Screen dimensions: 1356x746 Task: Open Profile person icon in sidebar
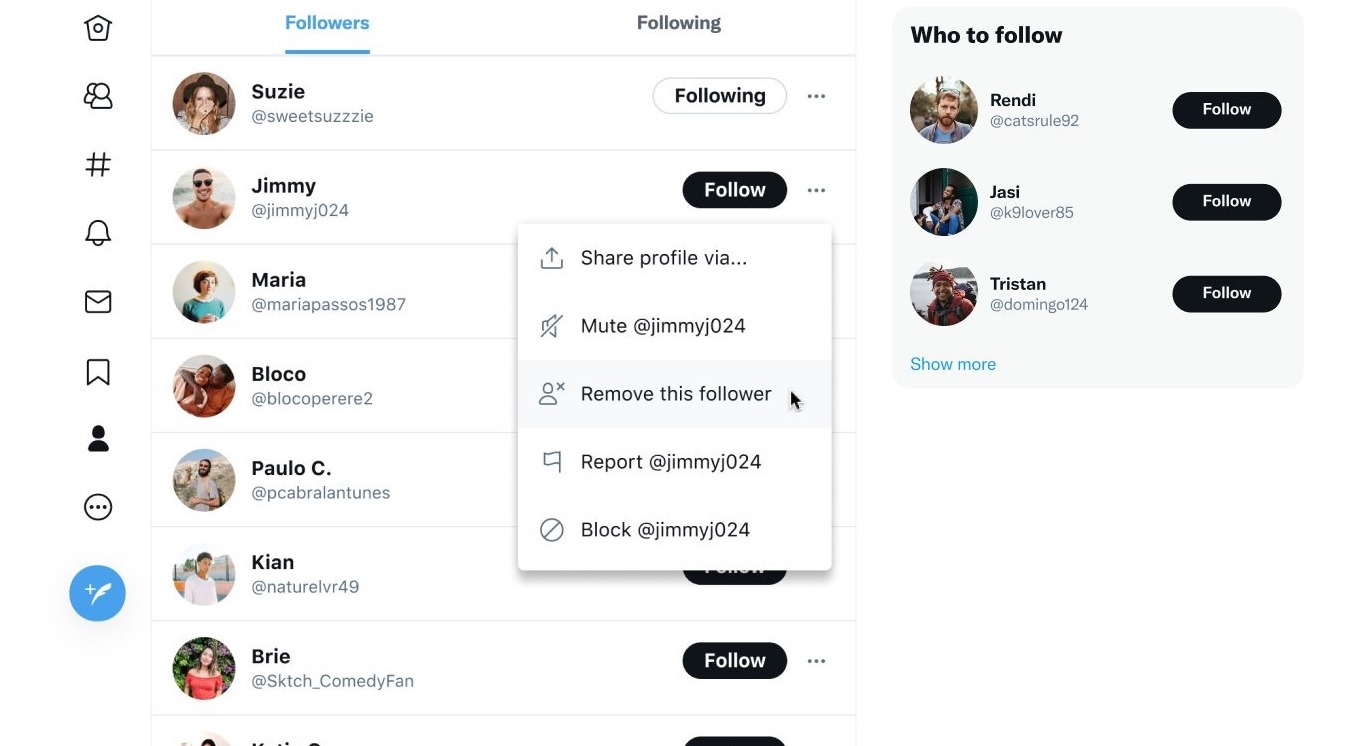(x=98, y=439)
